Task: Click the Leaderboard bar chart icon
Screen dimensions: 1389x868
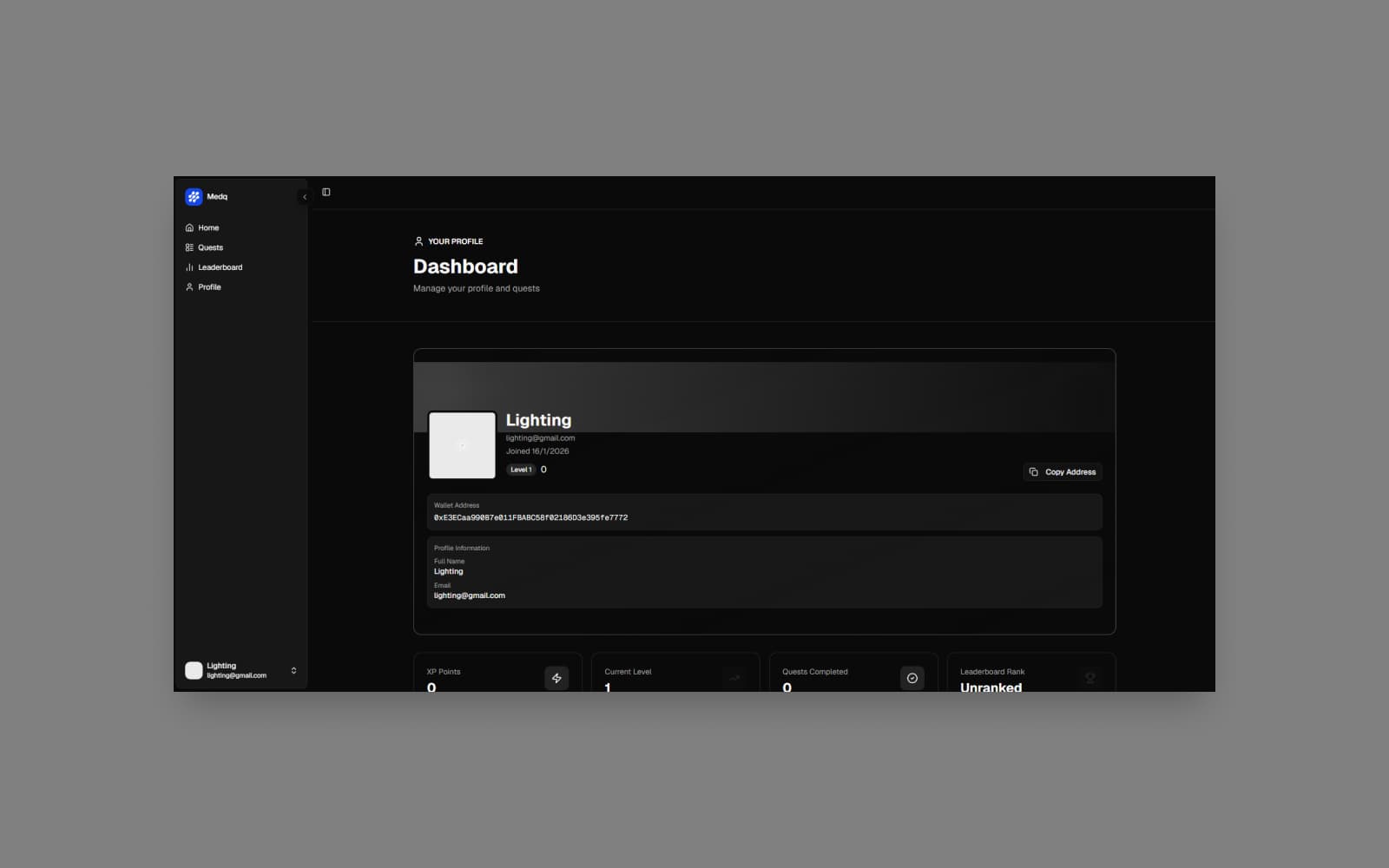Action: click(x=189, y=267)
